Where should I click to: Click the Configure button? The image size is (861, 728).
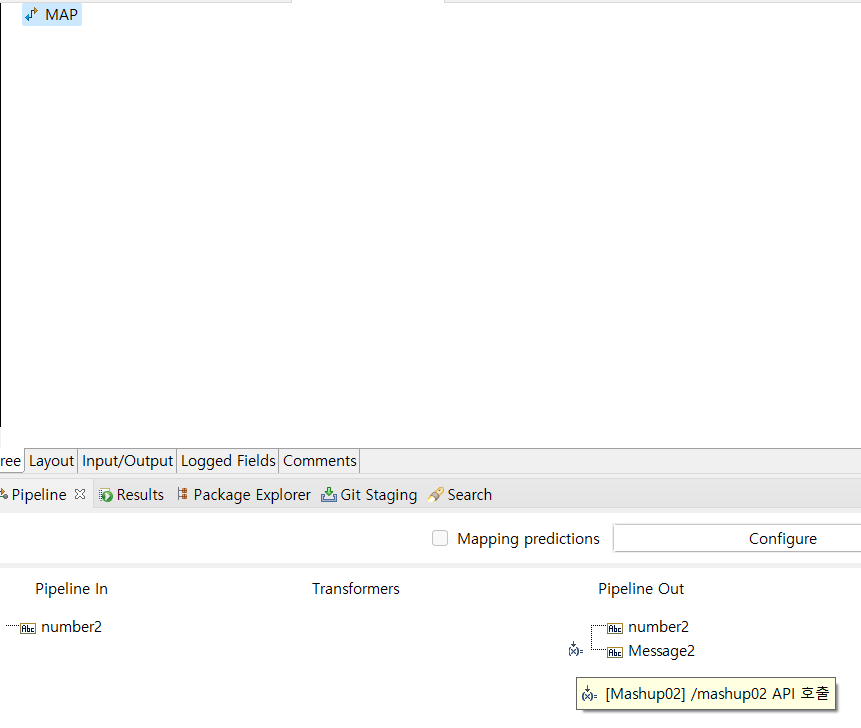click(782, 539)
